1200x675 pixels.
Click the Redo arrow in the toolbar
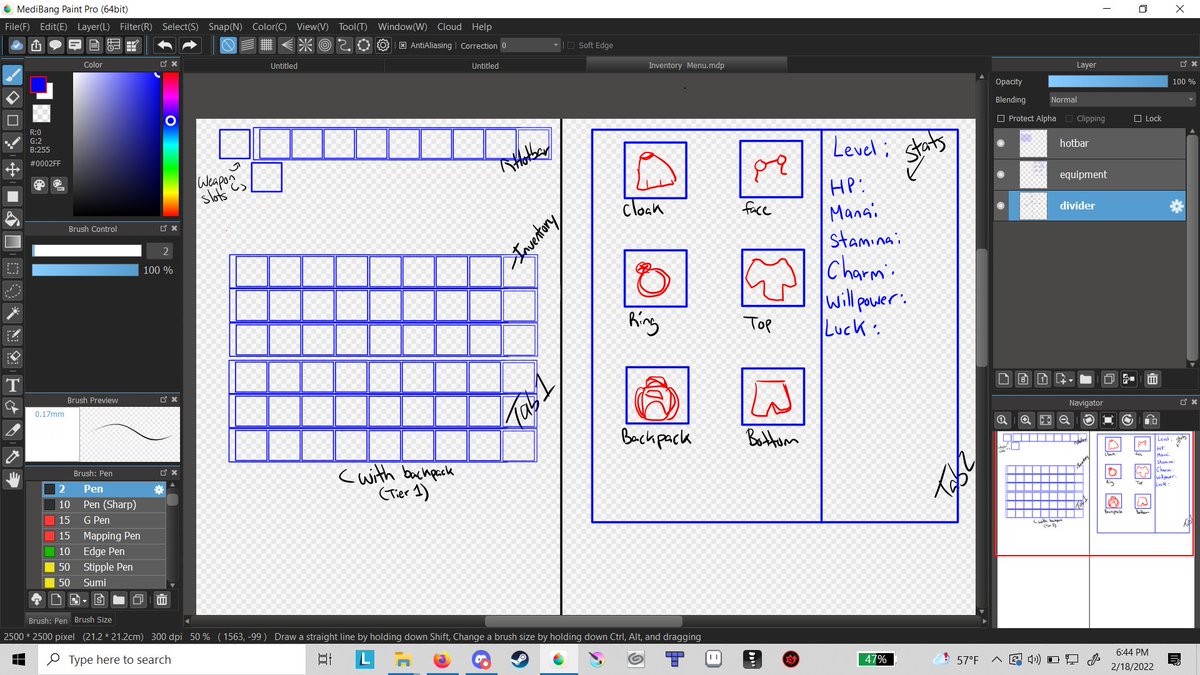[190, 45]
